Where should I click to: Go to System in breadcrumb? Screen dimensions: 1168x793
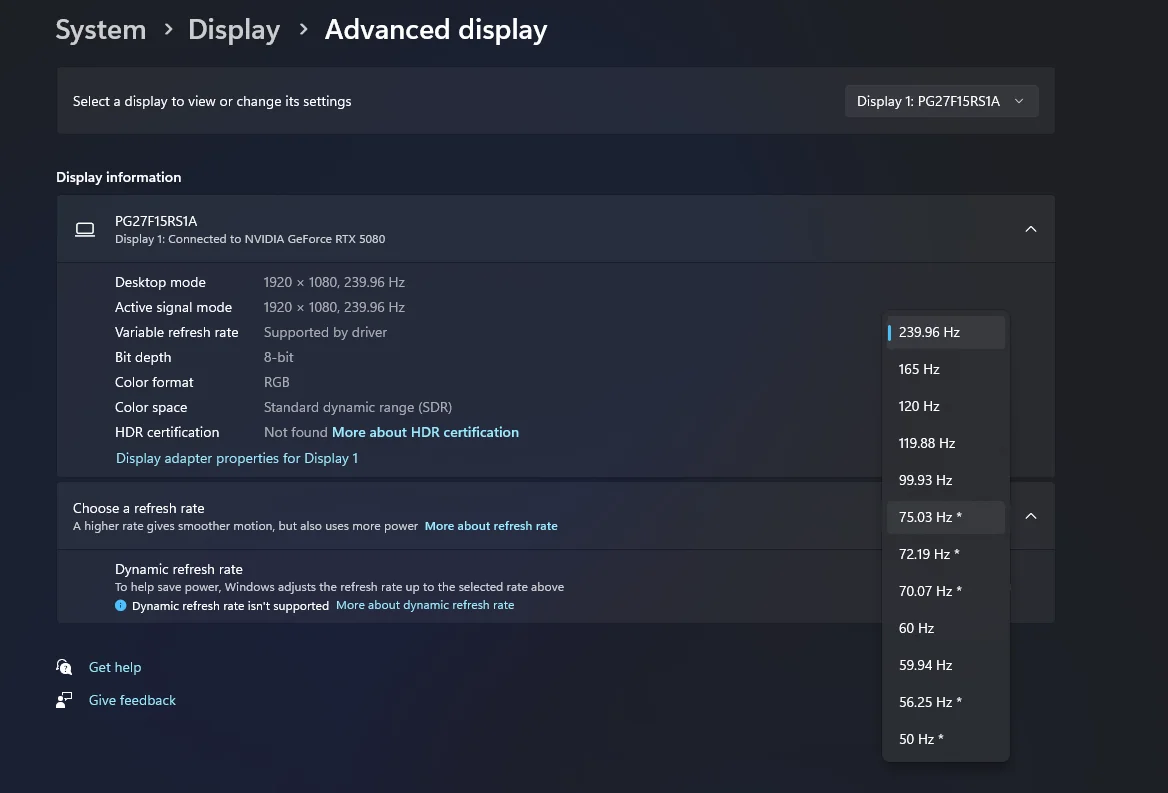pyautogui.click(x=101, y=30)
